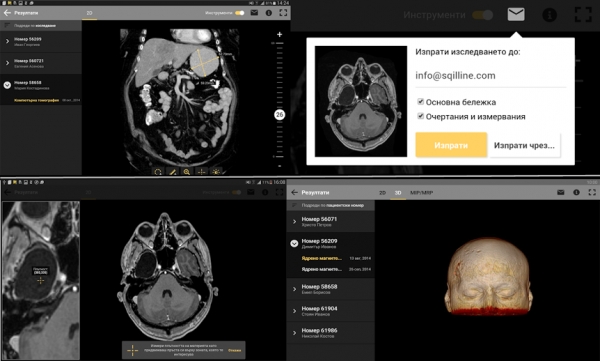Image resolution: width=600 pixels, height=361 pixels.
Task: Go back using arrow in CT abdomen panel
Action: click(x=7, y=13)
